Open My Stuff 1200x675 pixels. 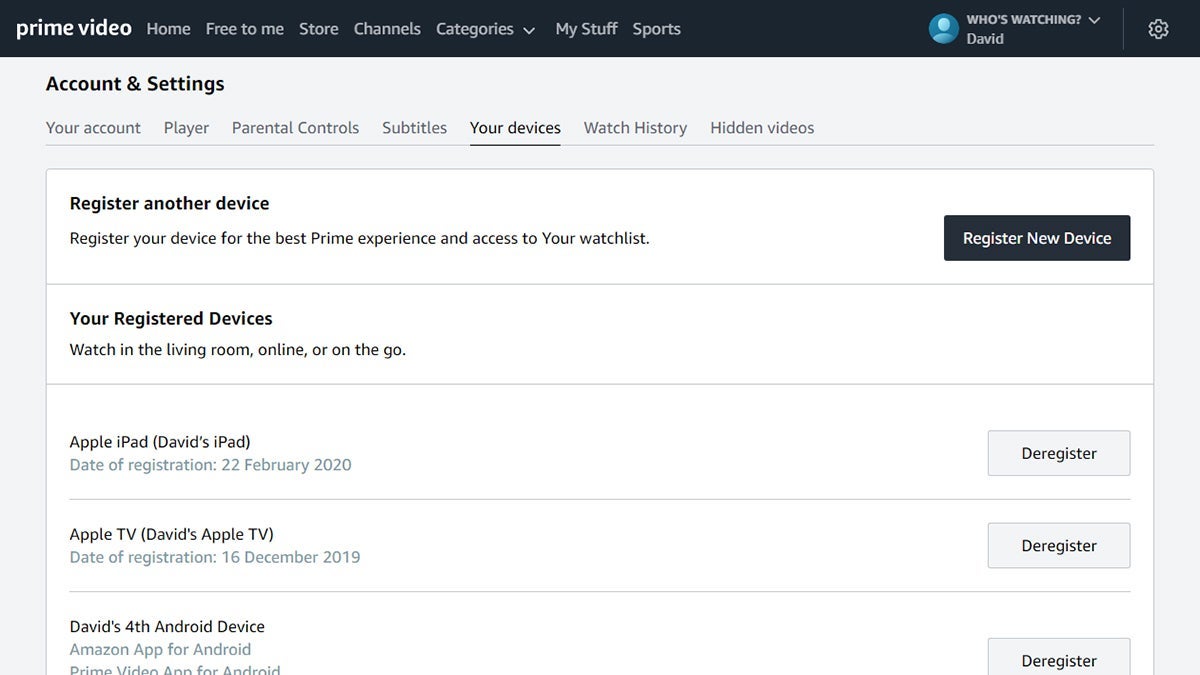(586, 29)
